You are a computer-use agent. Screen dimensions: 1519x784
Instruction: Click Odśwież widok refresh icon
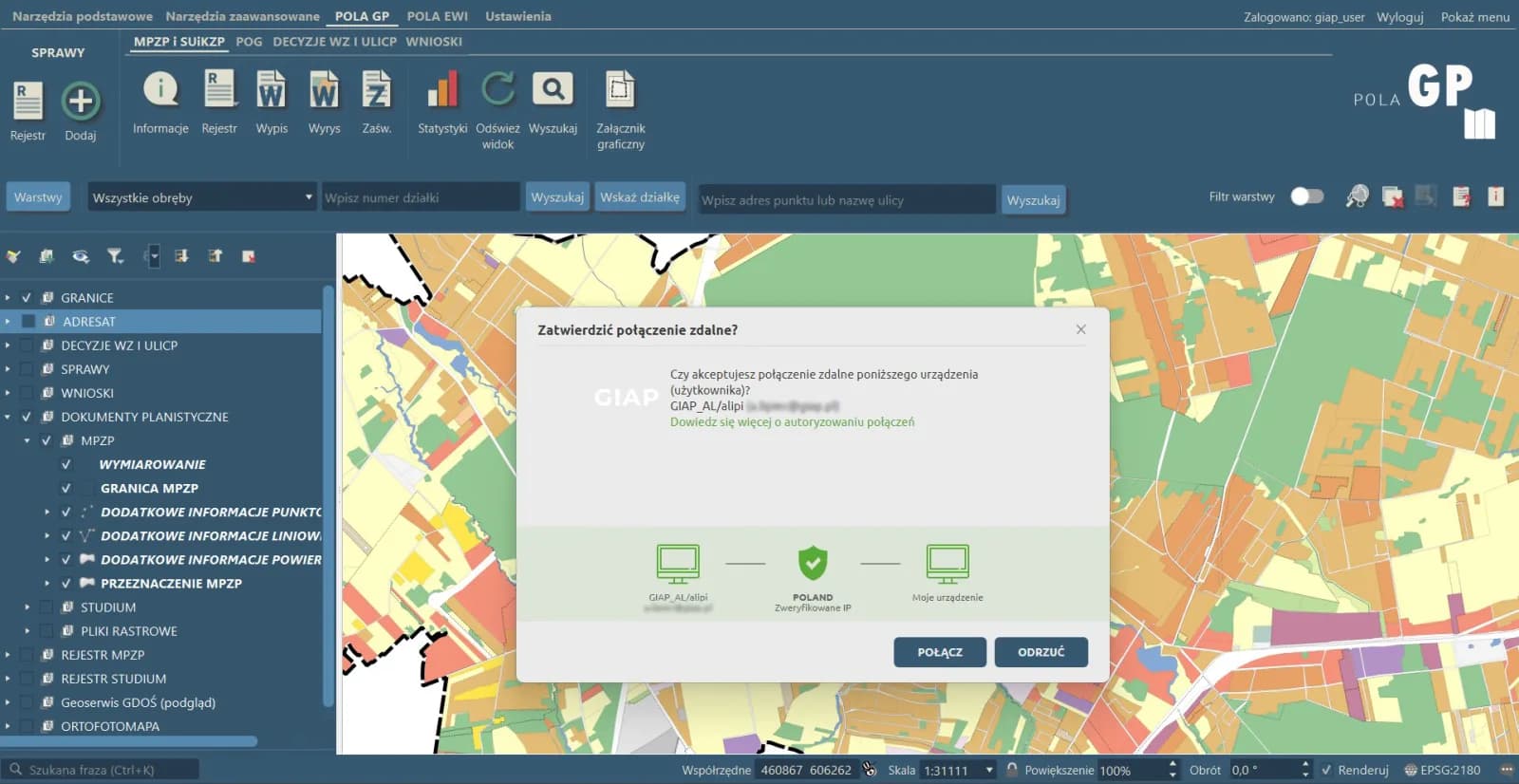tap(497, 89)
